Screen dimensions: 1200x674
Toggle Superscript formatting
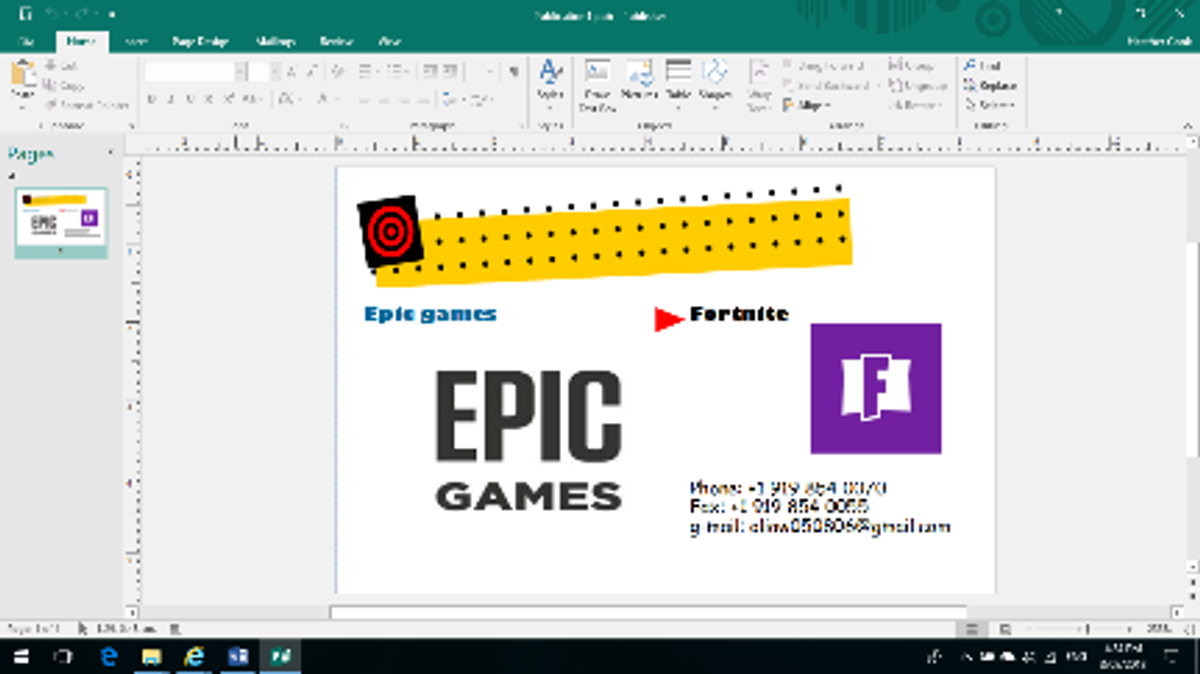tap(228, 99)
